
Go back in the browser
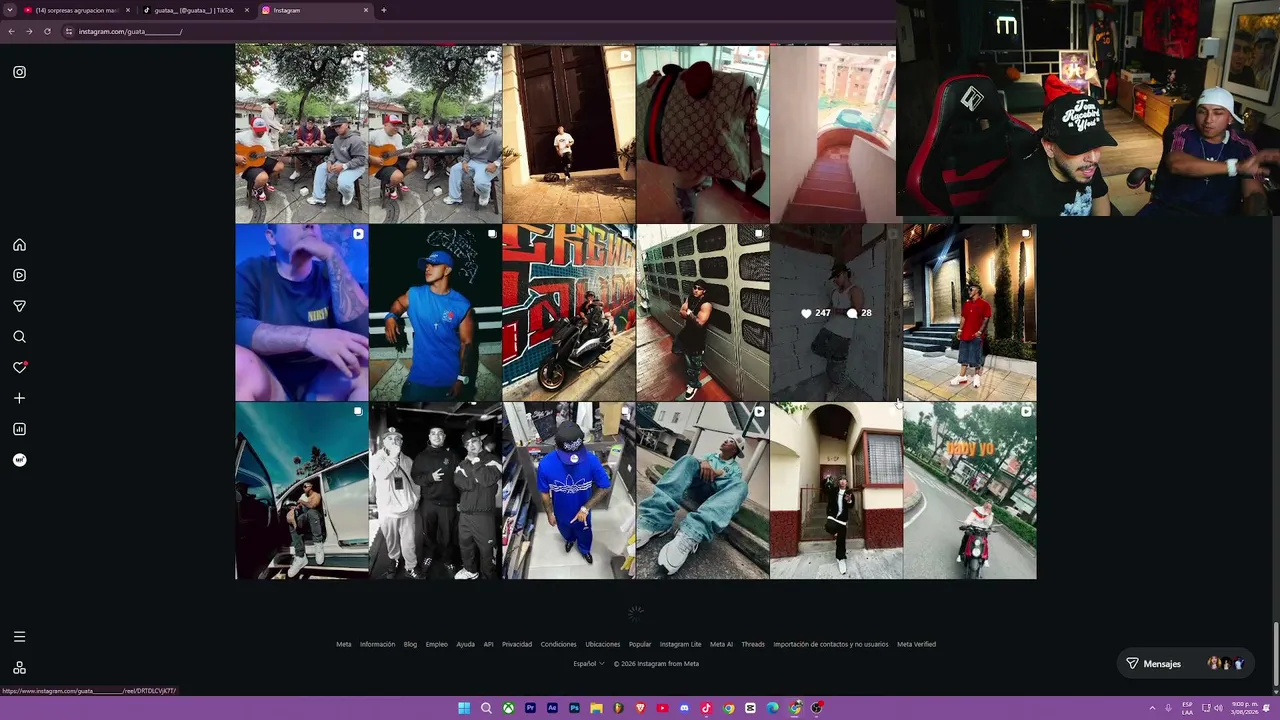[x=11, y=31]
